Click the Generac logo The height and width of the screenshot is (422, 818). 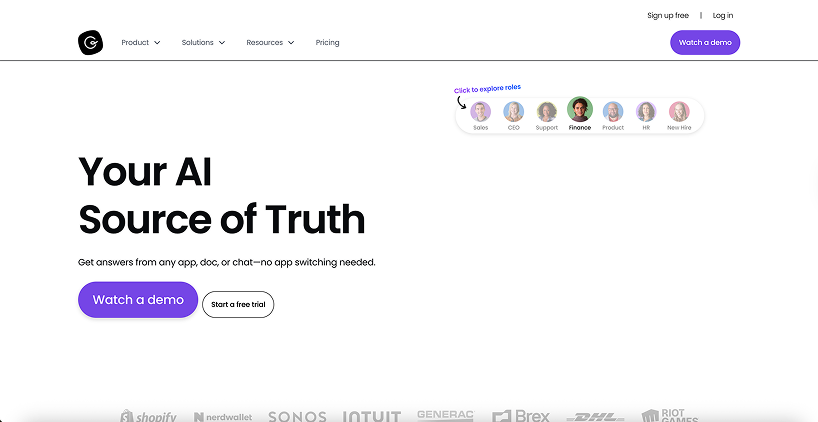pyautogui.click(x=446, y=415)
